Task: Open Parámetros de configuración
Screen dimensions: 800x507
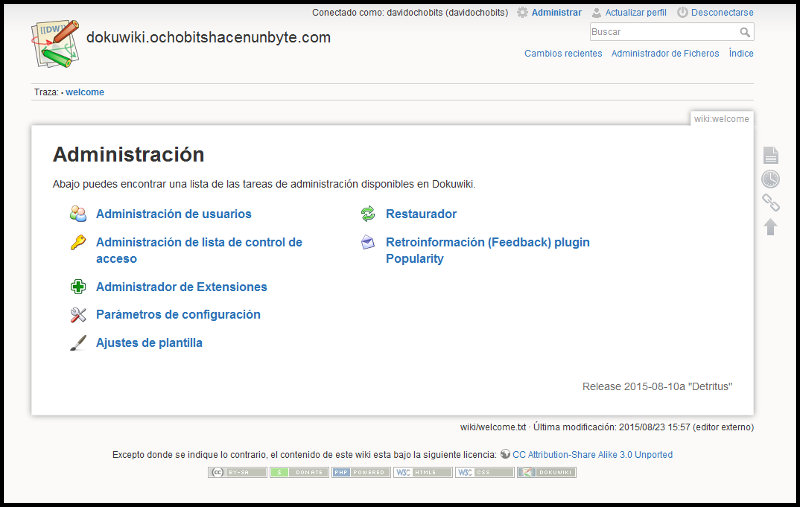Action: (x=178, y=315)
